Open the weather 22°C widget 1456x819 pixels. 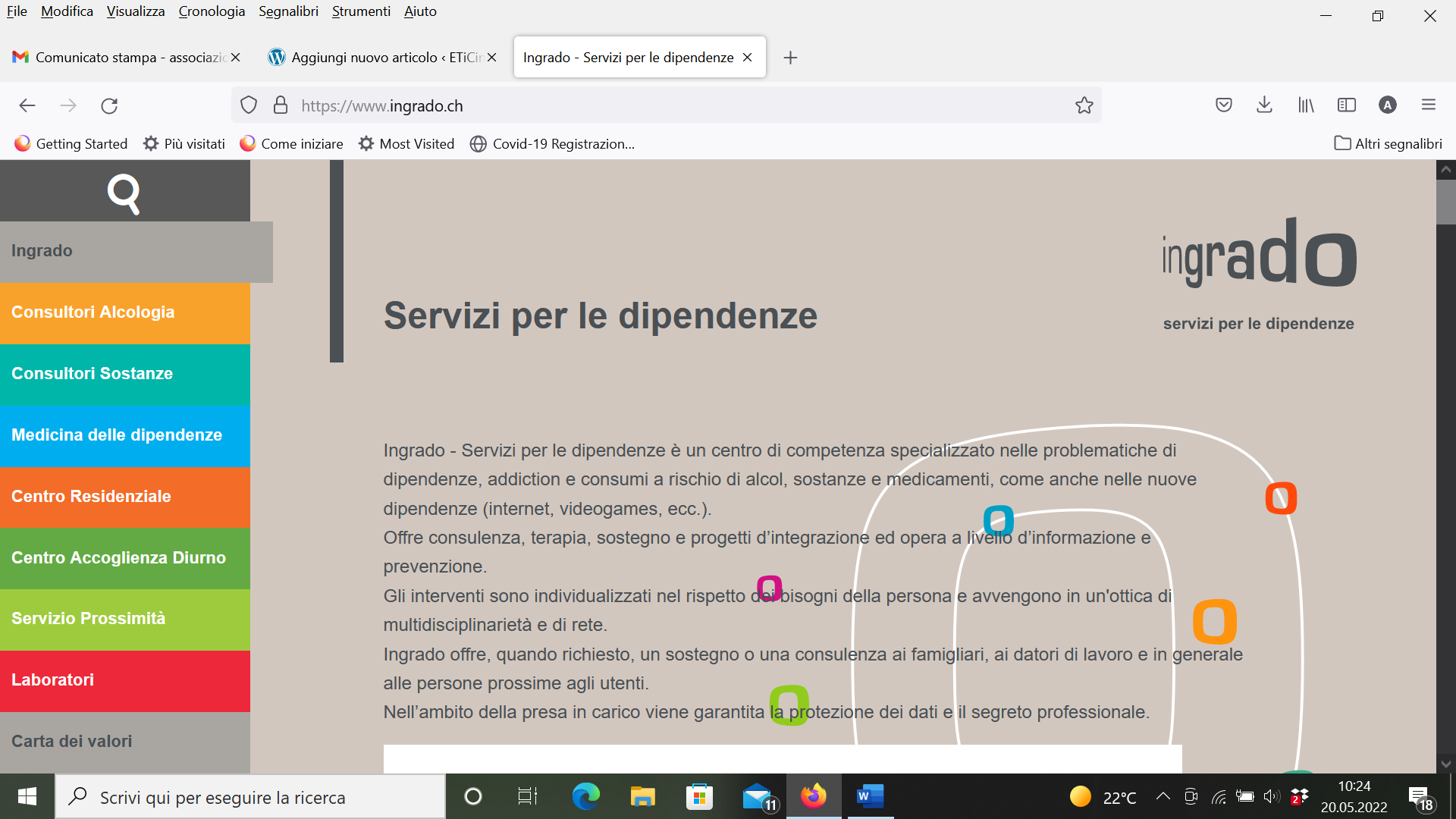click(1103, 797)
